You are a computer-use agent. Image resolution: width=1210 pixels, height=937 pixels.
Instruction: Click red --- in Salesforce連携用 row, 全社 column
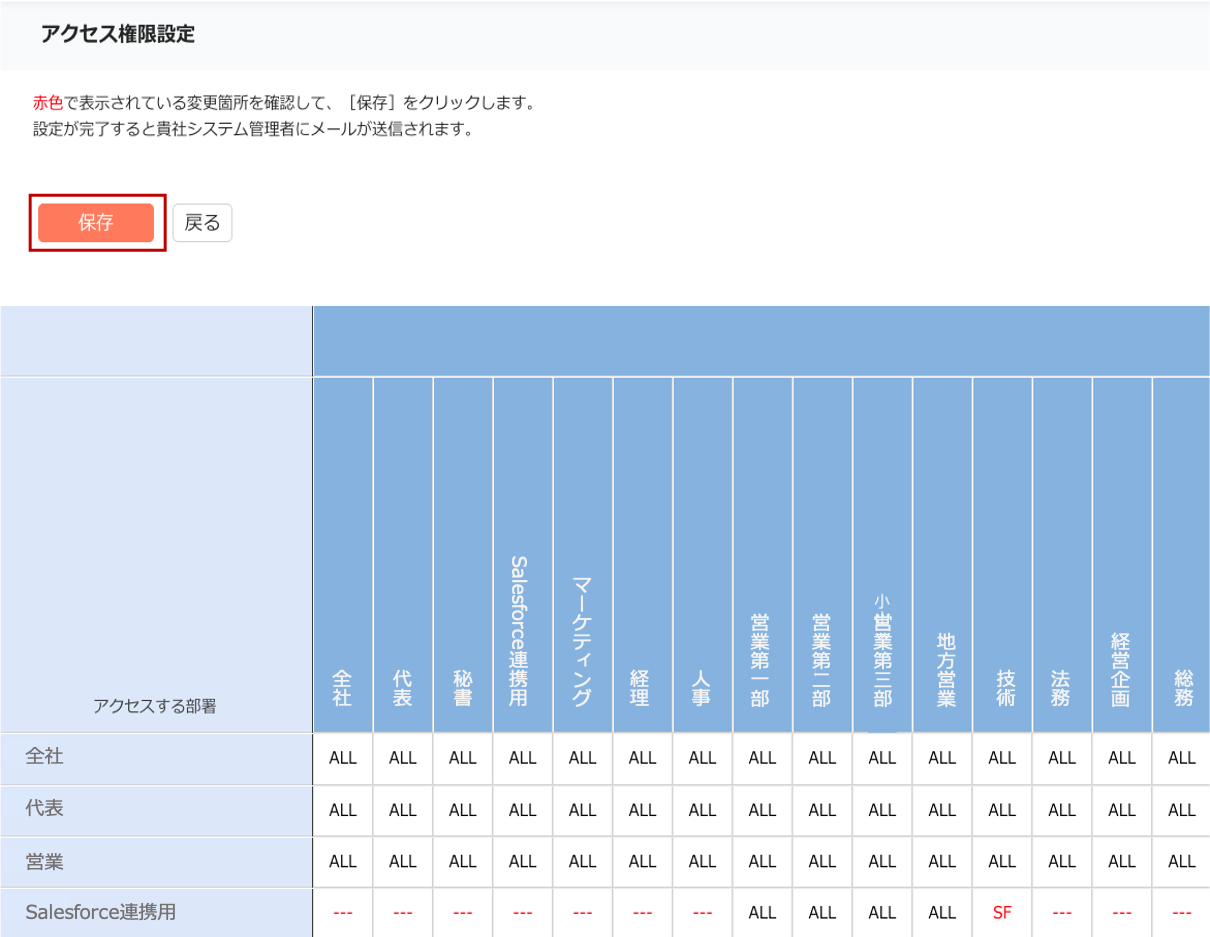(x=343, y=913)
